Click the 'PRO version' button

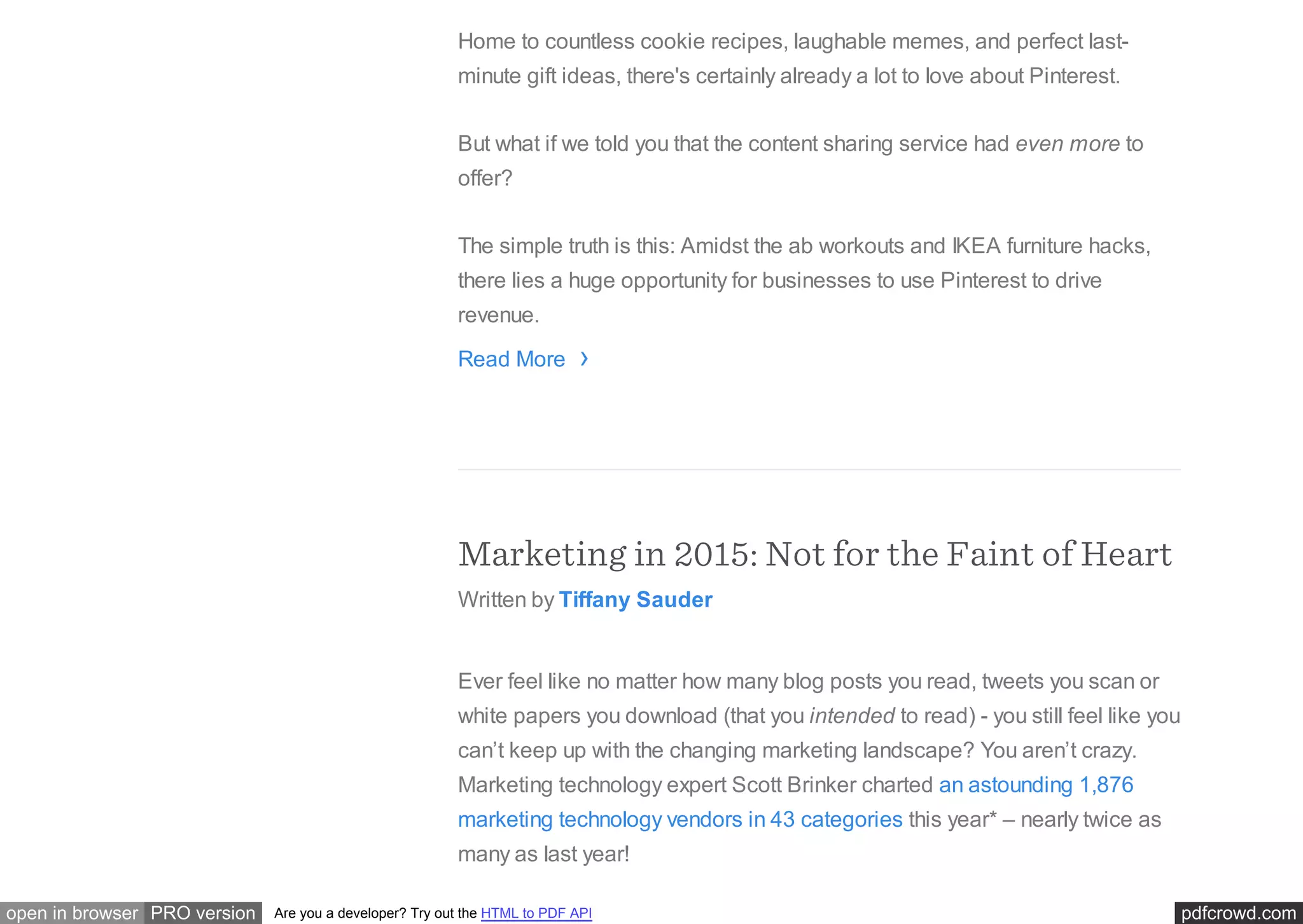pos(203,913)
